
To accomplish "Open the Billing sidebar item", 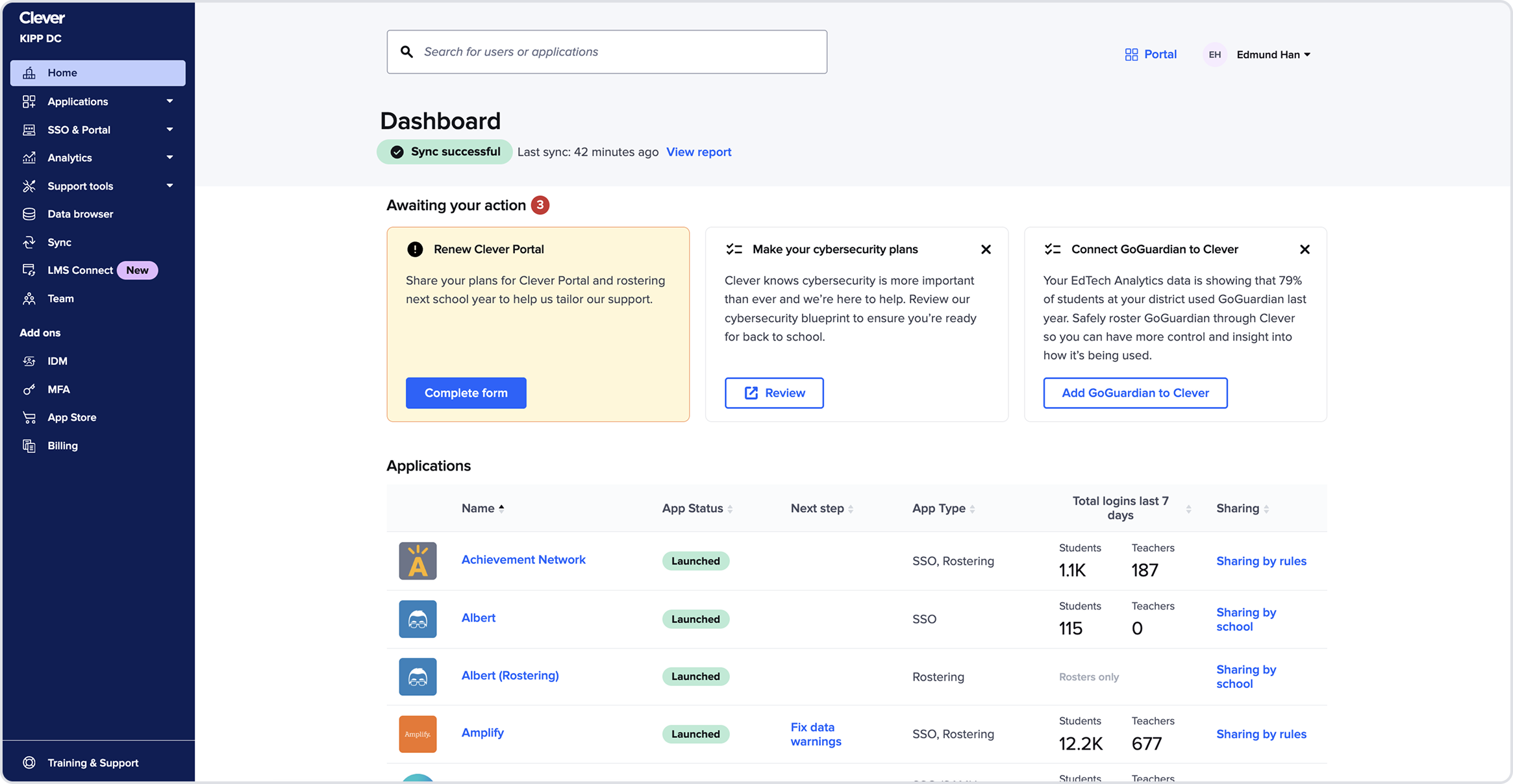I will (62, 446).
